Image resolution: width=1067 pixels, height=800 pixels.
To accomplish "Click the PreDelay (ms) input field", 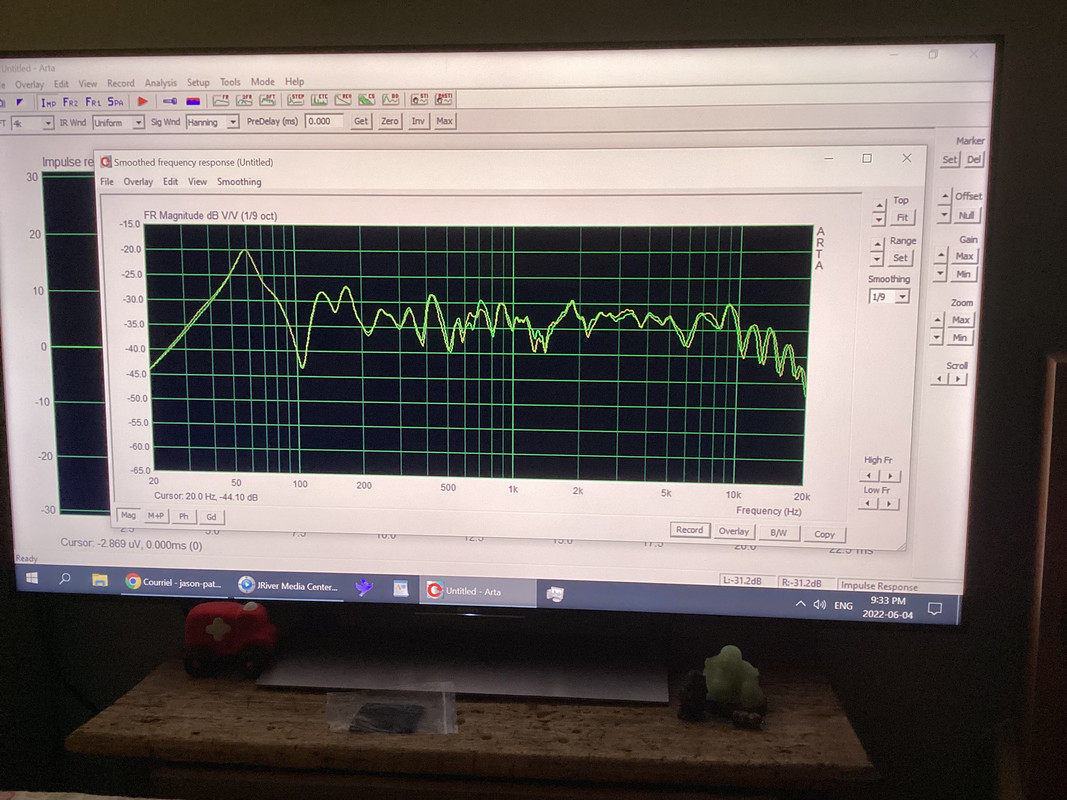I will pos(324,122).
